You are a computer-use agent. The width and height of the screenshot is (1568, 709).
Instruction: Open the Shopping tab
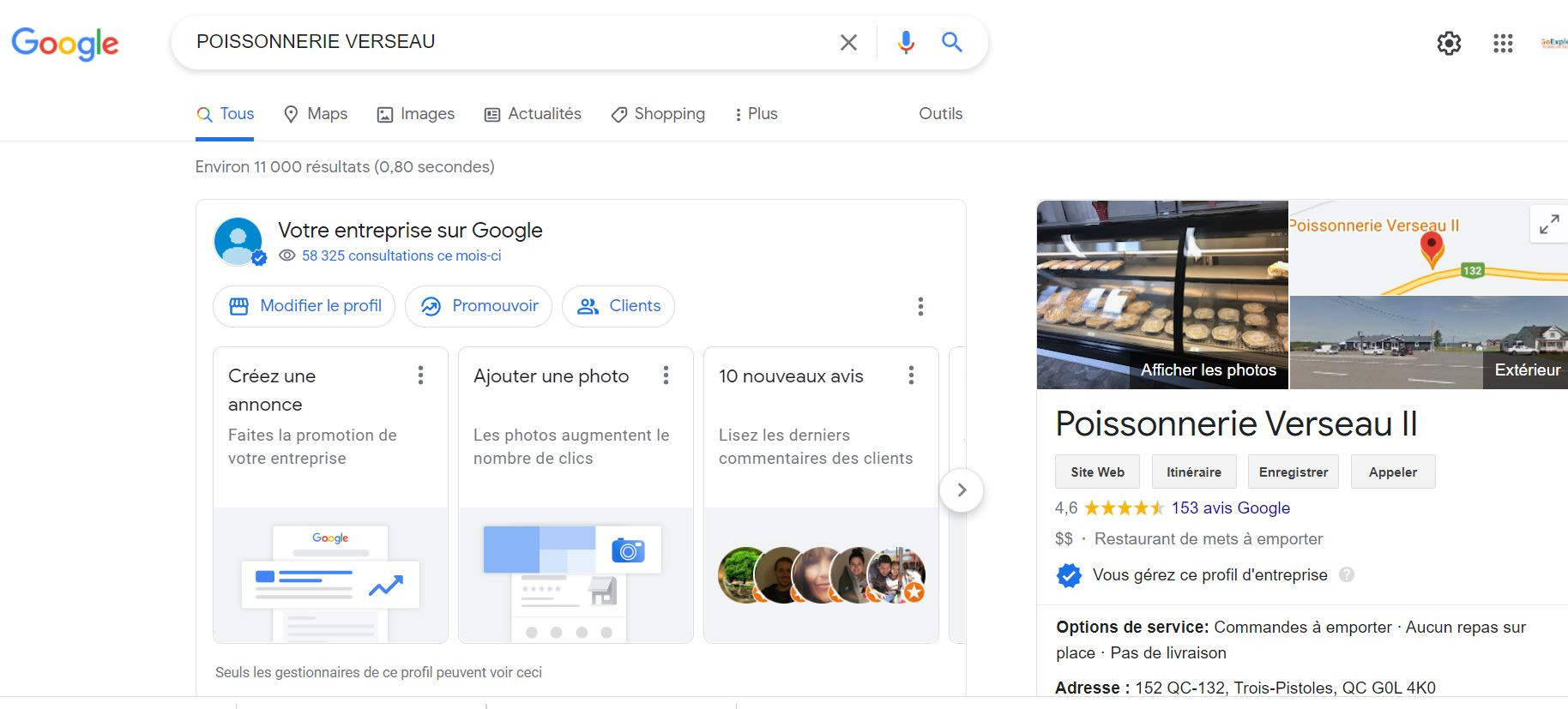pyautogui.click(x=658, y=114)
